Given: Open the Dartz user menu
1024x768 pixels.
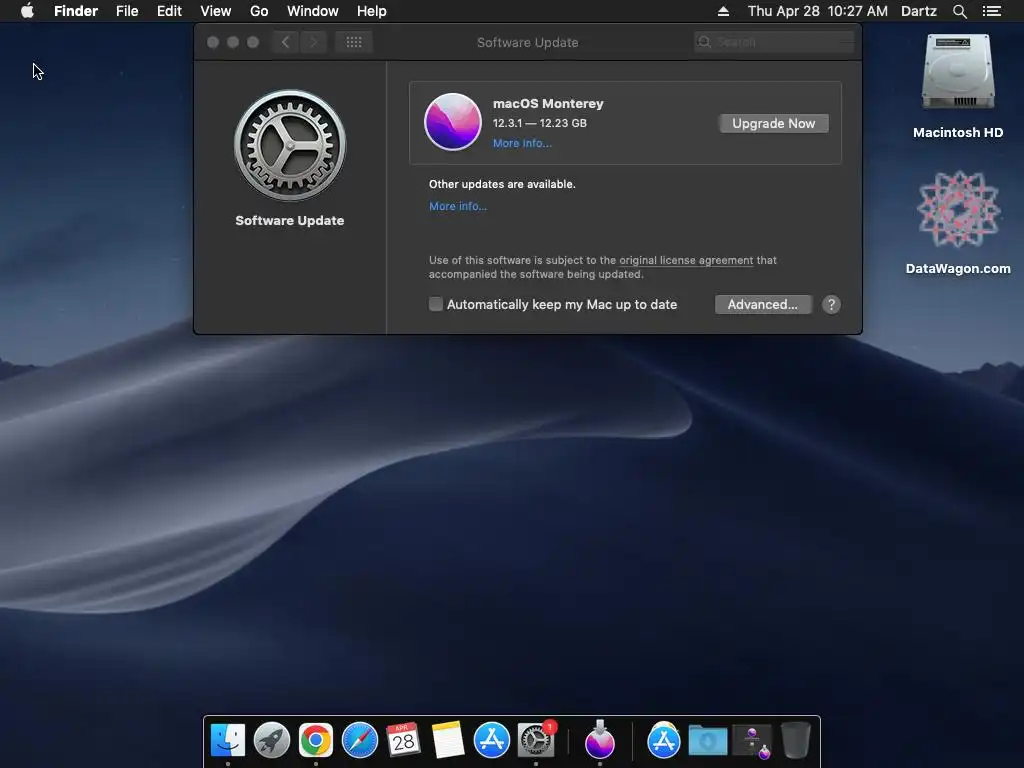Looking at the screenshot, I should pos(918,11).
